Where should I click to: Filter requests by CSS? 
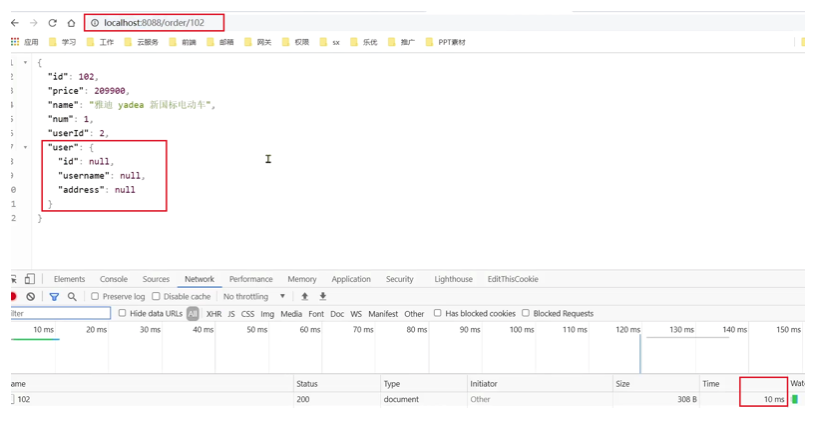[248, 314]
